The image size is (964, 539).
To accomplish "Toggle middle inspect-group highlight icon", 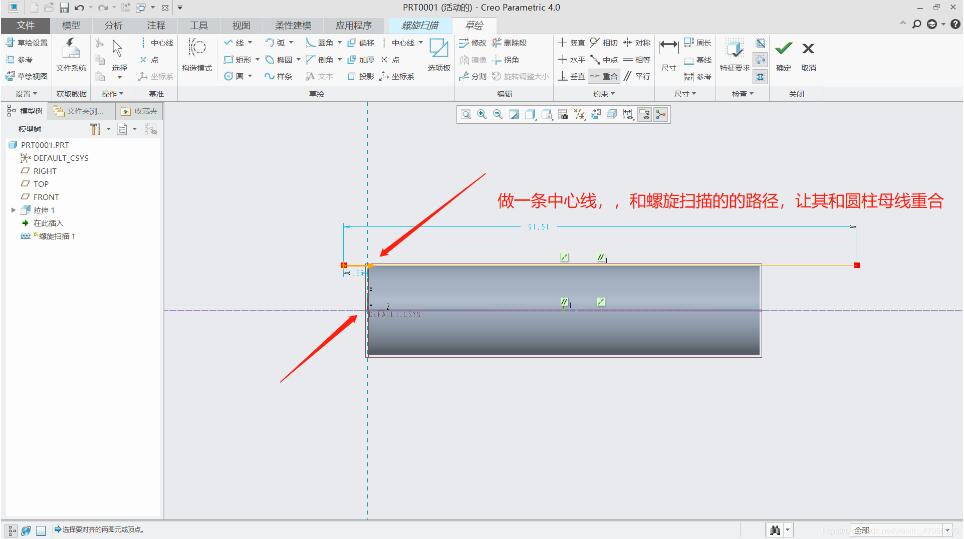I will click(761, 60).
